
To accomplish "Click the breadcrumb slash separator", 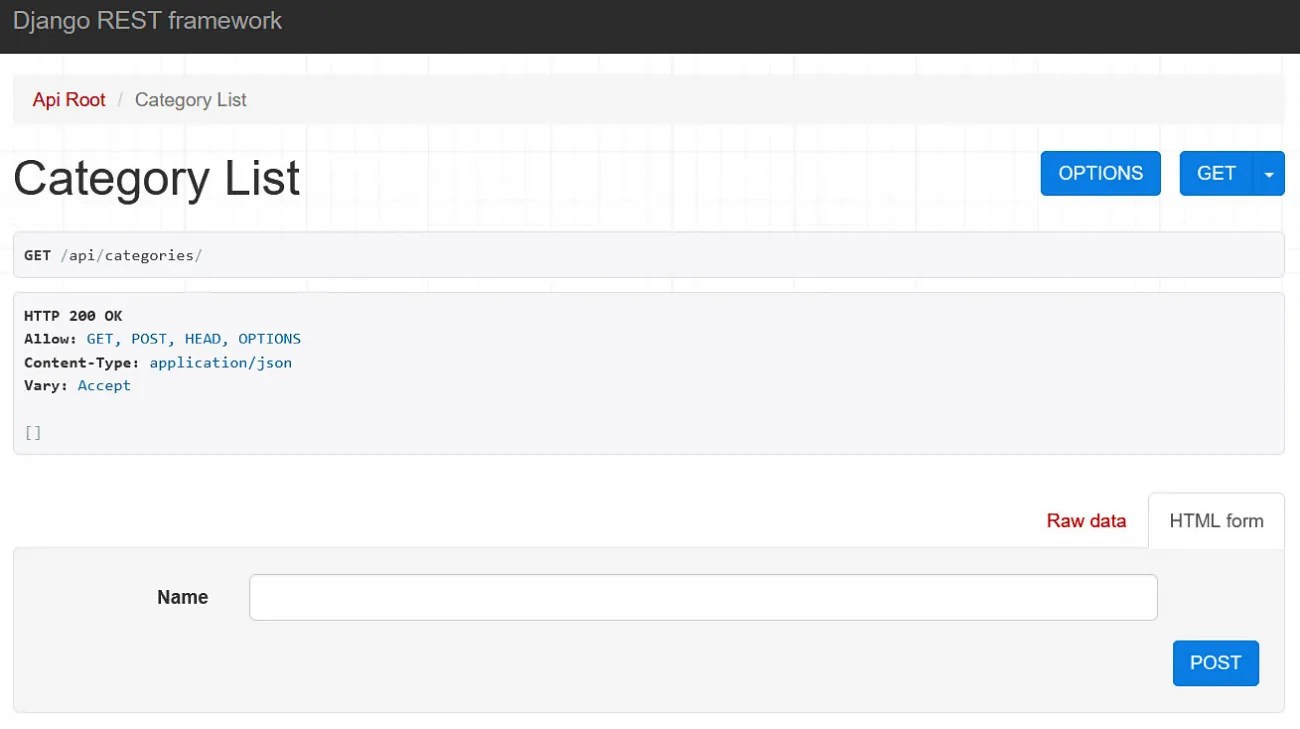I will pos(120,100).
